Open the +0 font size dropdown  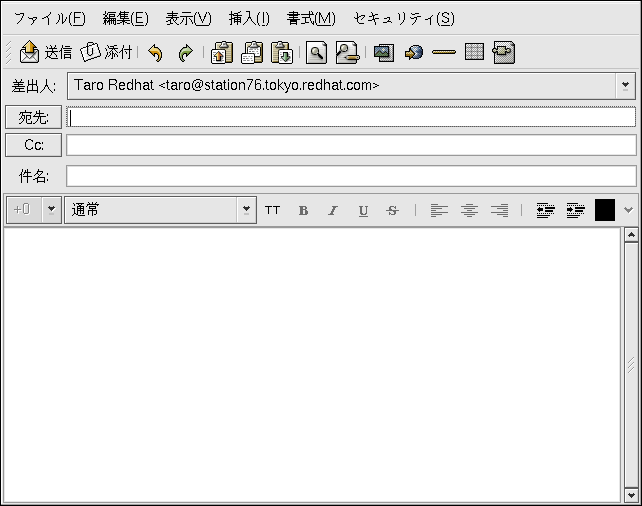(52, 210)
